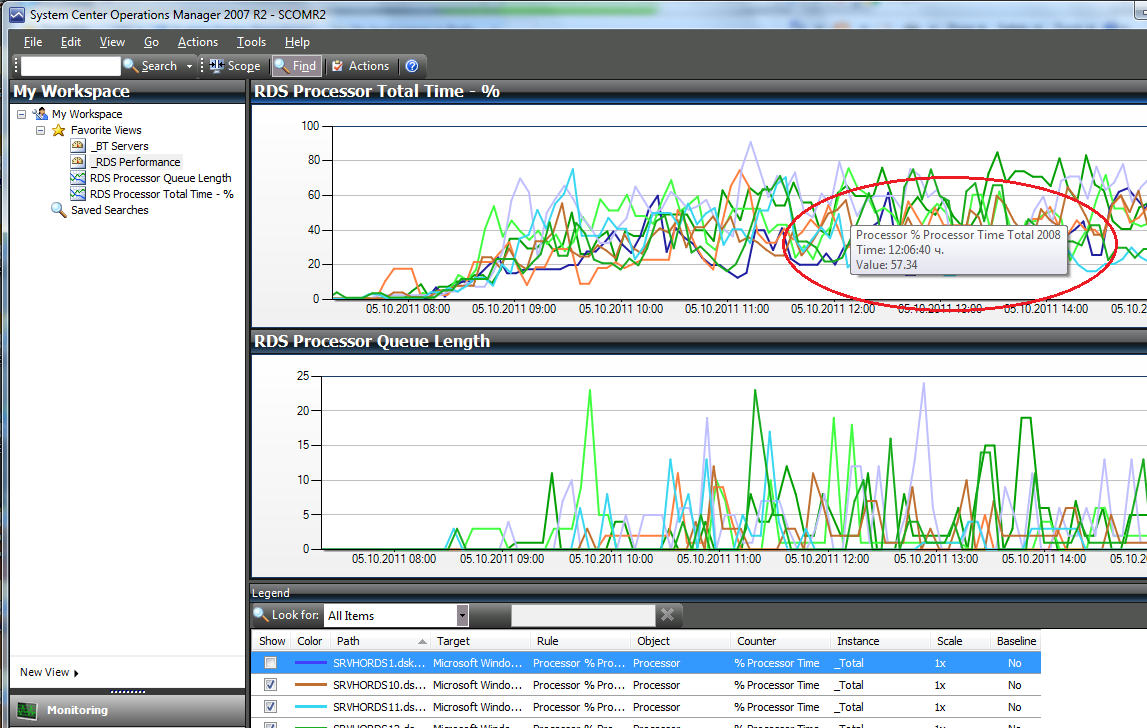Click the Show column header

[271, 641]
